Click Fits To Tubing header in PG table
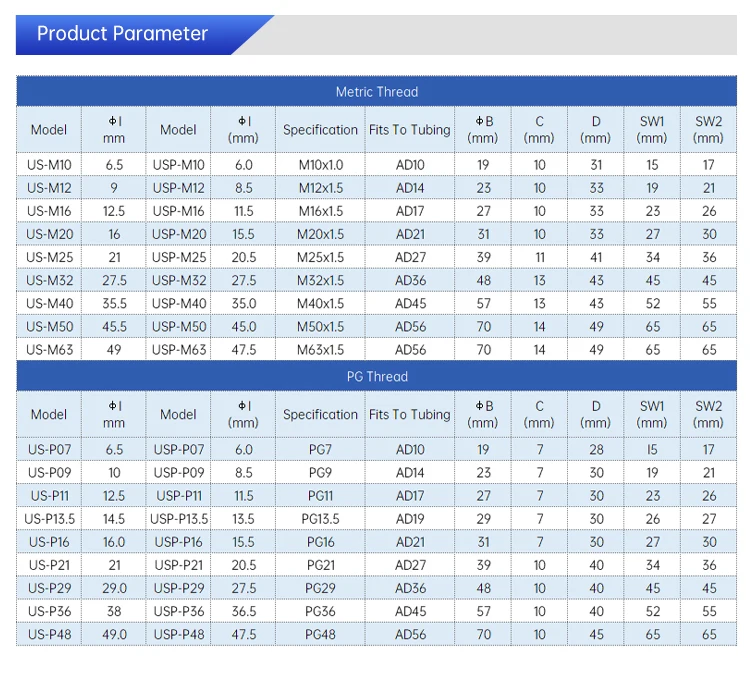Image resolution: width=750 pixels, height=682 pixels. (x=410, y=414)
